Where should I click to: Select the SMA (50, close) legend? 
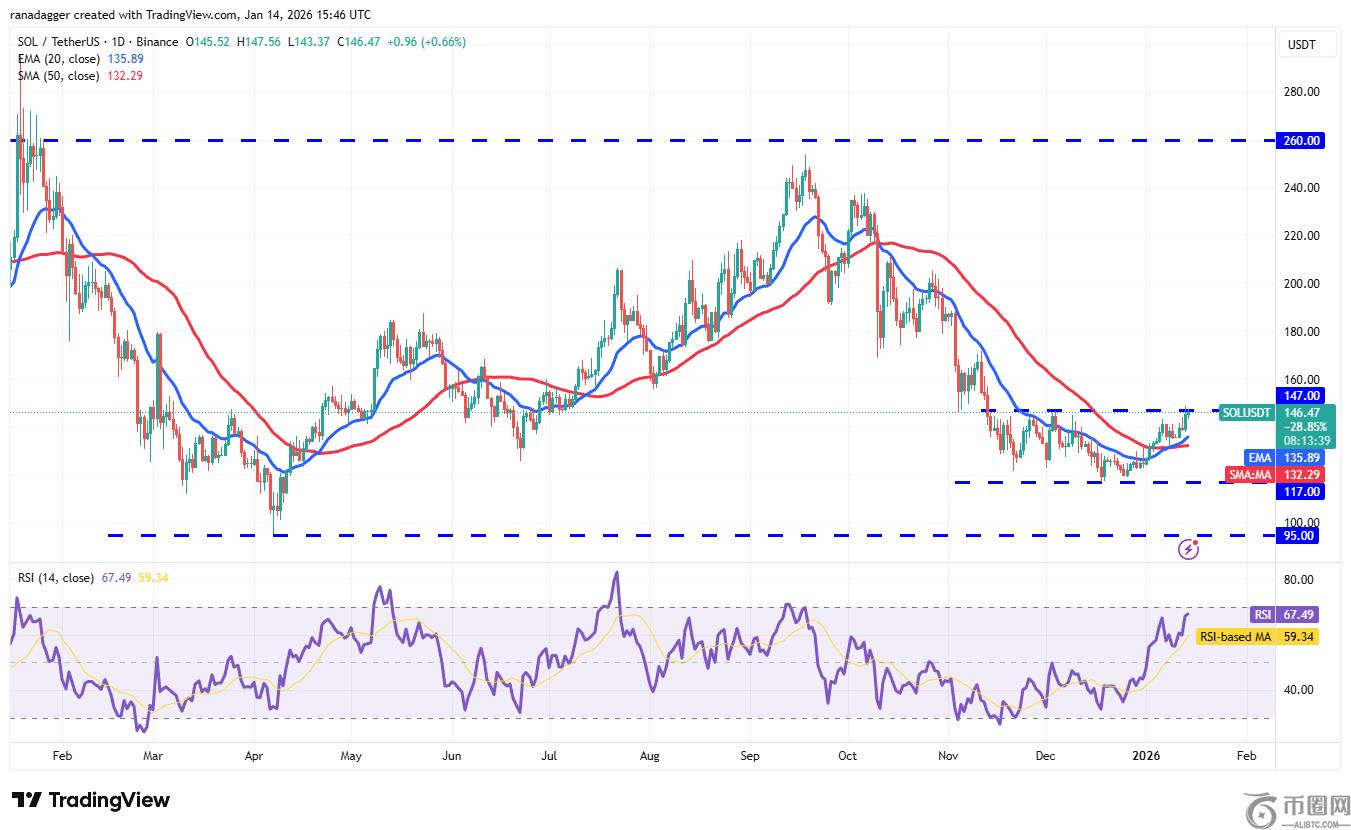click(x=56, y=76)
